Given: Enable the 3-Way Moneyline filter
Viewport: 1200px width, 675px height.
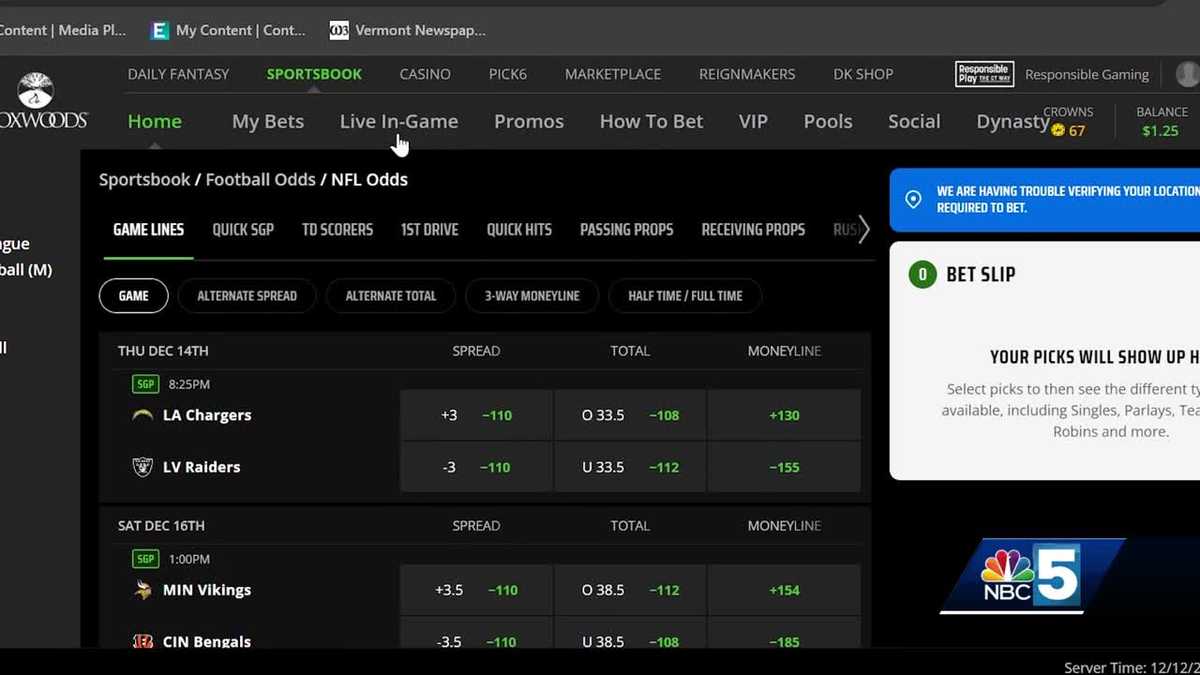Looking at the screenshot, I should tap(532, 296).
